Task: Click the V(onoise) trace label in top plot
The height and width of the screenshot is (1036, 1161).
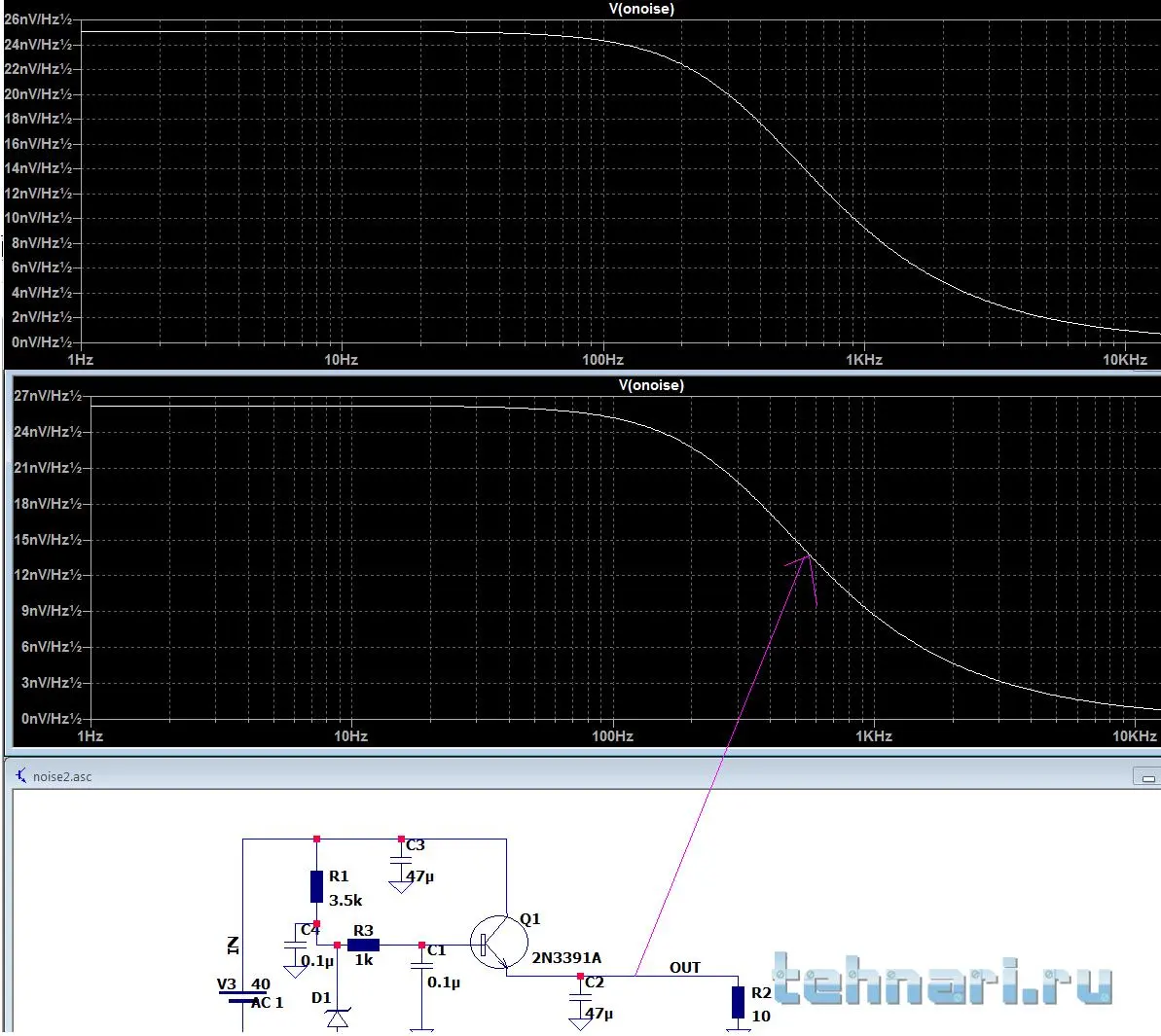Action: click(x=641, y=9)
